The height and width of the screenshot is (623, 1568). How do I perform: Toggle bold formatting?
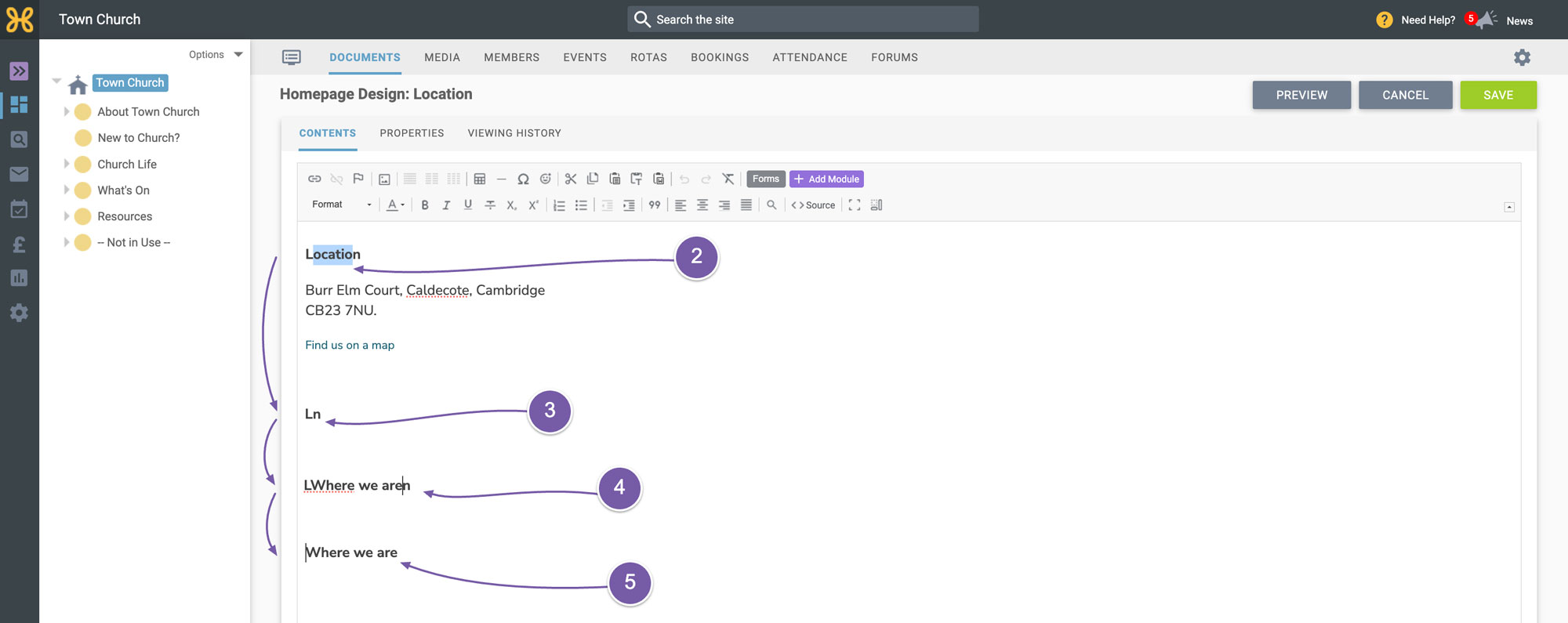coord(425,205)
